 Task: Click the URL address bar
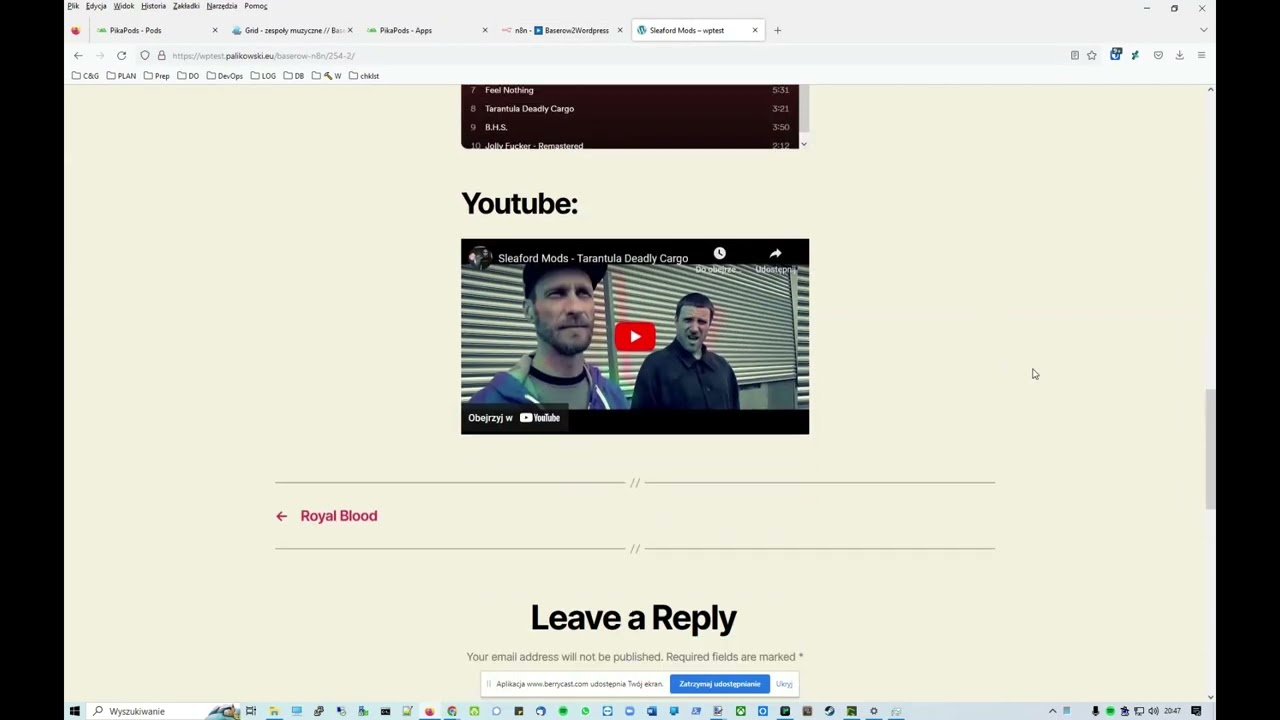coord(600,56)
